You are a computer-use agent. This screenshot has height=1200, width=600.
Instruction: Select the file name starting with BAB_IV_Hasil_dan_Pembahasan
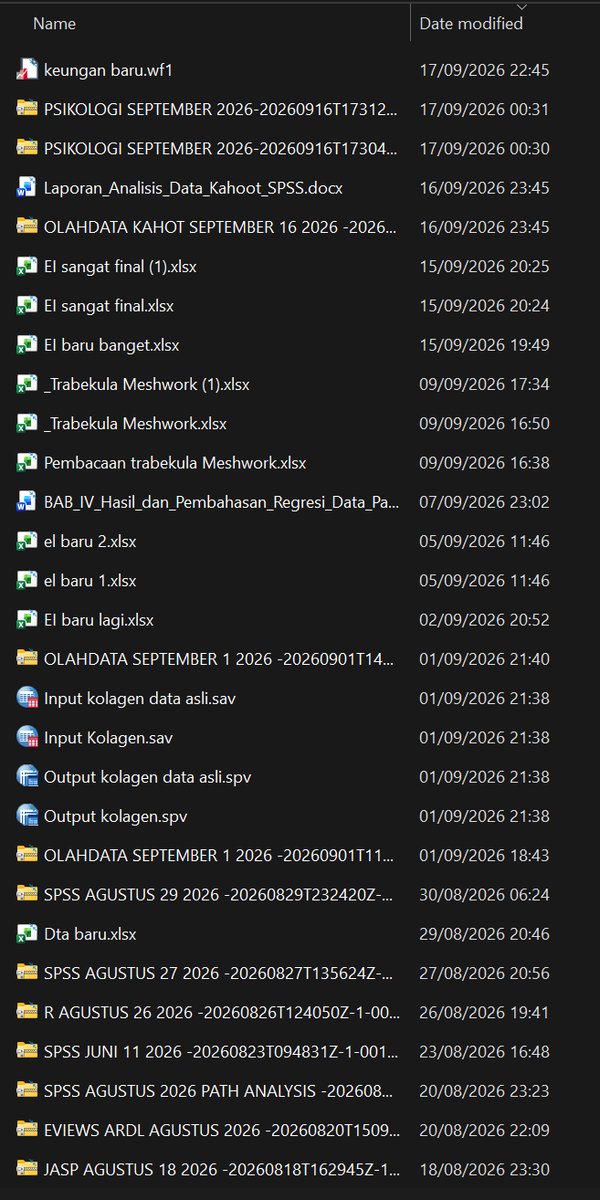(x=222, y=502)
